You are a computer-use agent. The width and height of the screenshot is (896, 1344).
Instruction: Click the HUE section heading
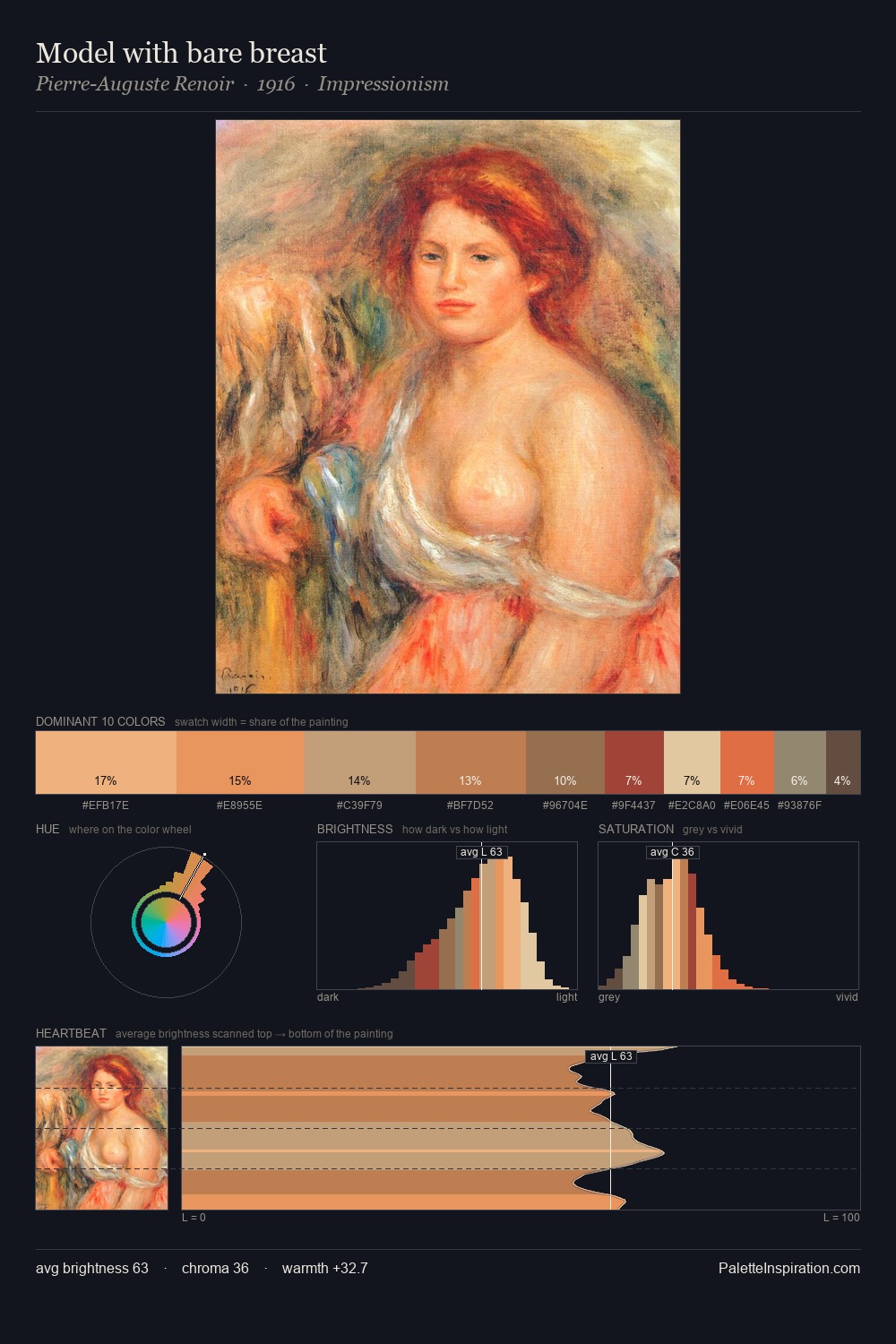tap(47, 829)
